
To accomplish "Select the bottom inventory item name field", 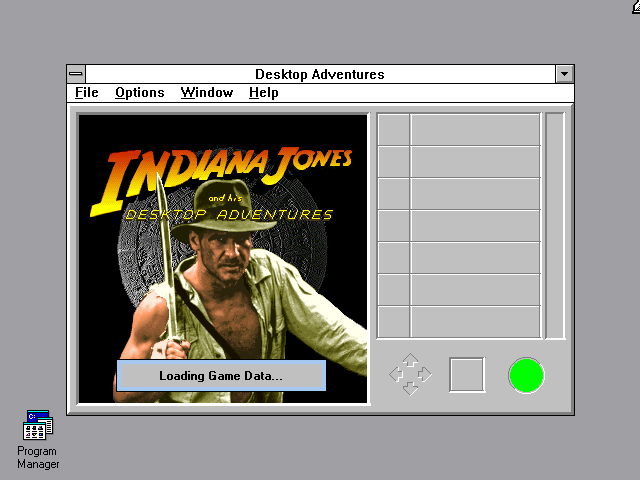I will (x=475, y=322).
